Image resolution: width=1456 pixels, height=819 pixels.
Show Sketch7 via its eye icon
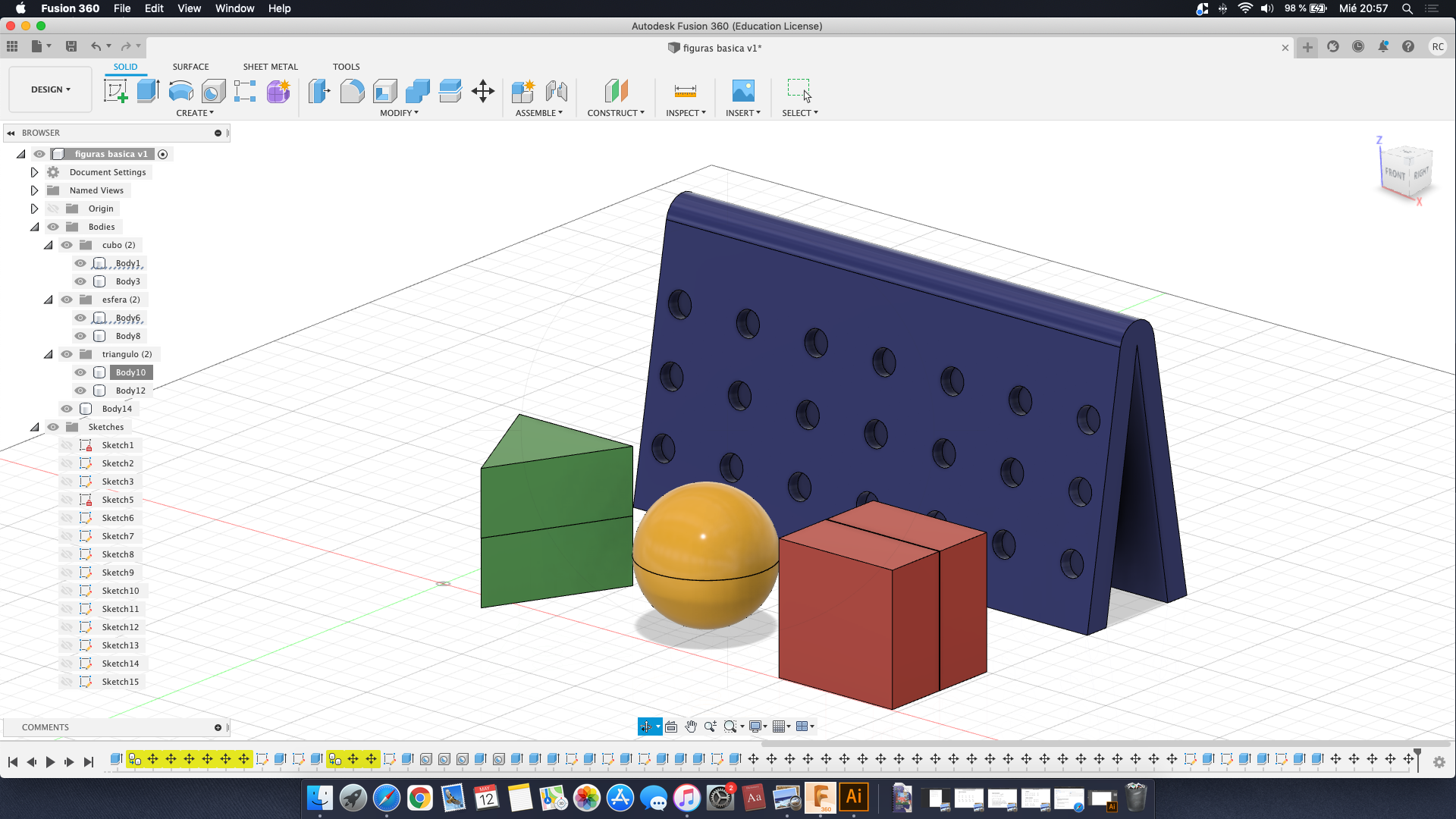[67, 536]
